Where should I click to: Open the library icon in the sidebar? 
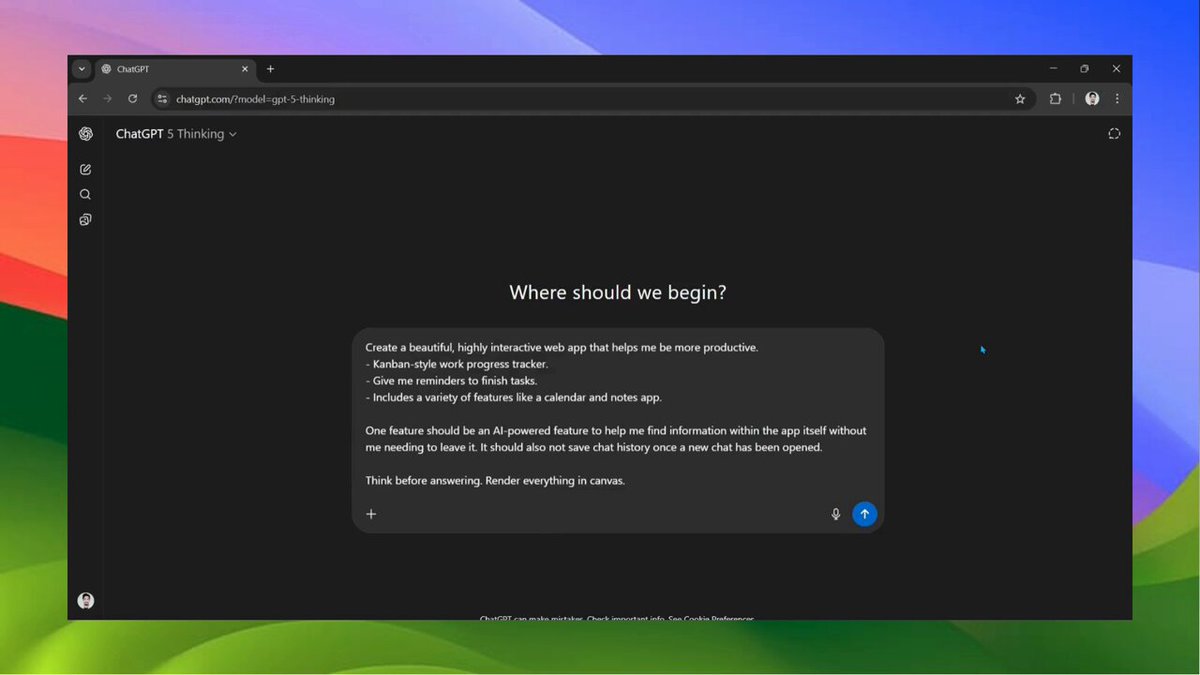click(86, 220)
